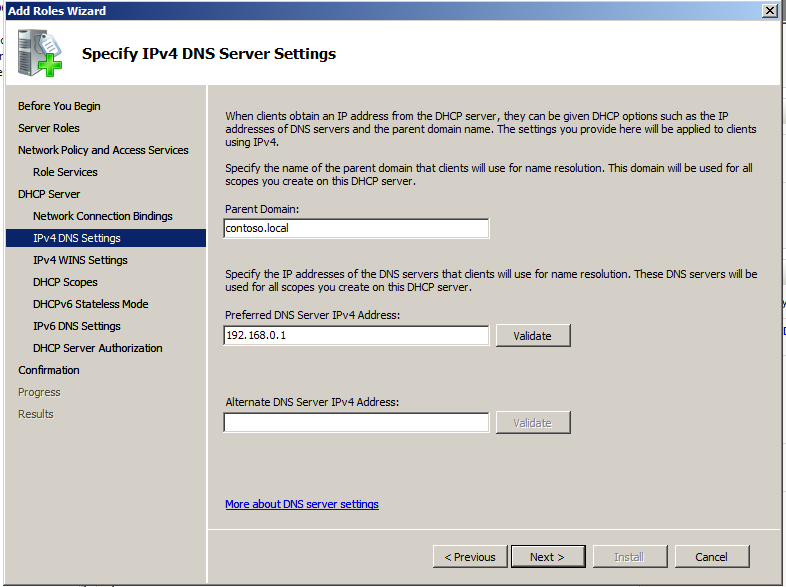Validate the preferred DNS server address
This screenshot has height=587, width=786.
click(x=533, y=336)
